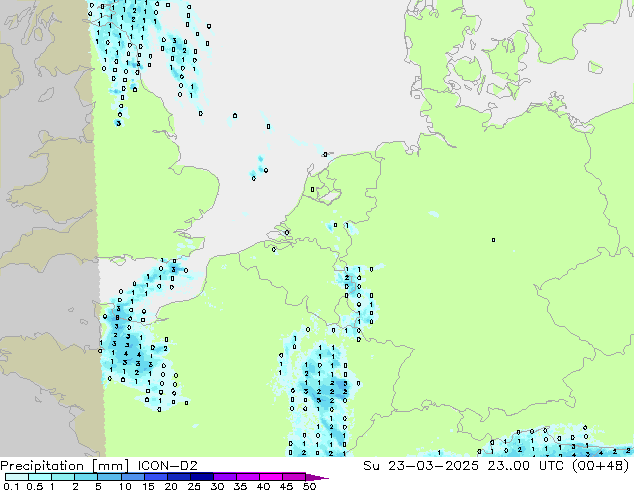This screenshot has width=634, height=490.
Task: Click the 0.5–1 mm legend color swatch
Action: point(40,477)
